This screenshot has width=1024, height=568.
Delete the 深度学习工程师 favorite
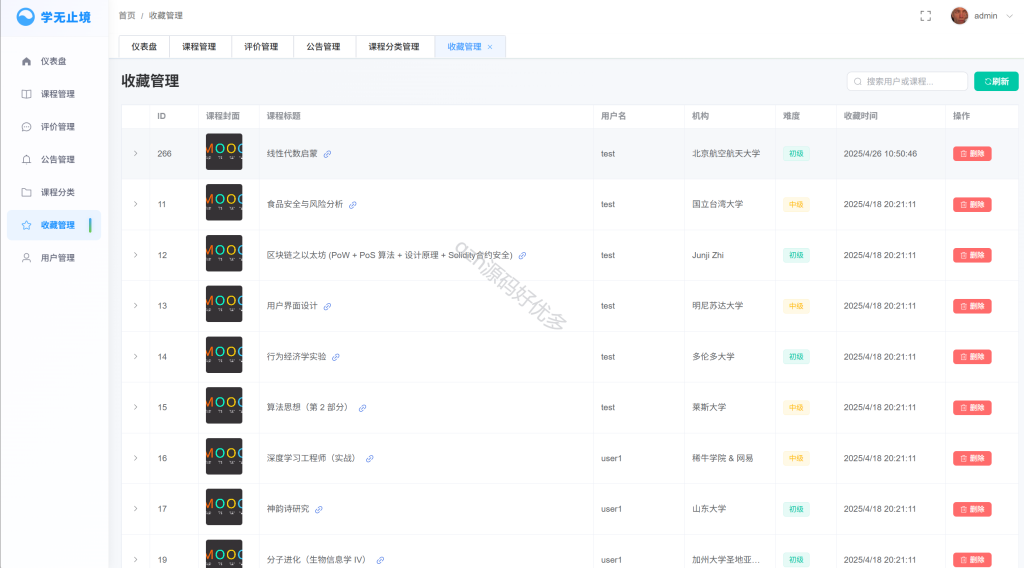pos(972,458)
